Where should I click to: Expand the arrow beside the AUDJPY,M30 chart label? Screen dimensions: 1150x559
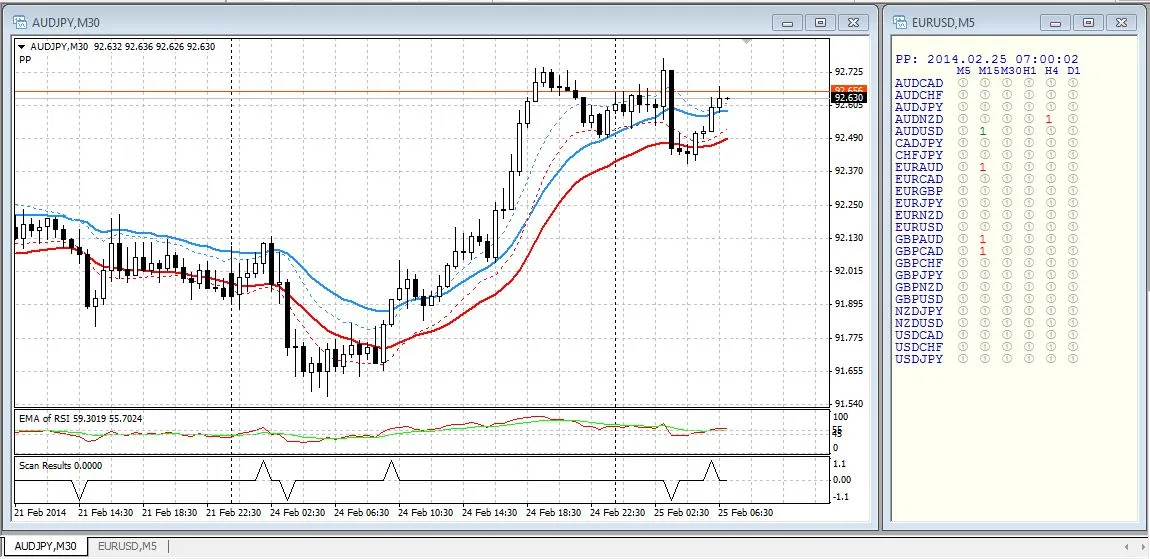pyautogui.click(x=22, y=46)
